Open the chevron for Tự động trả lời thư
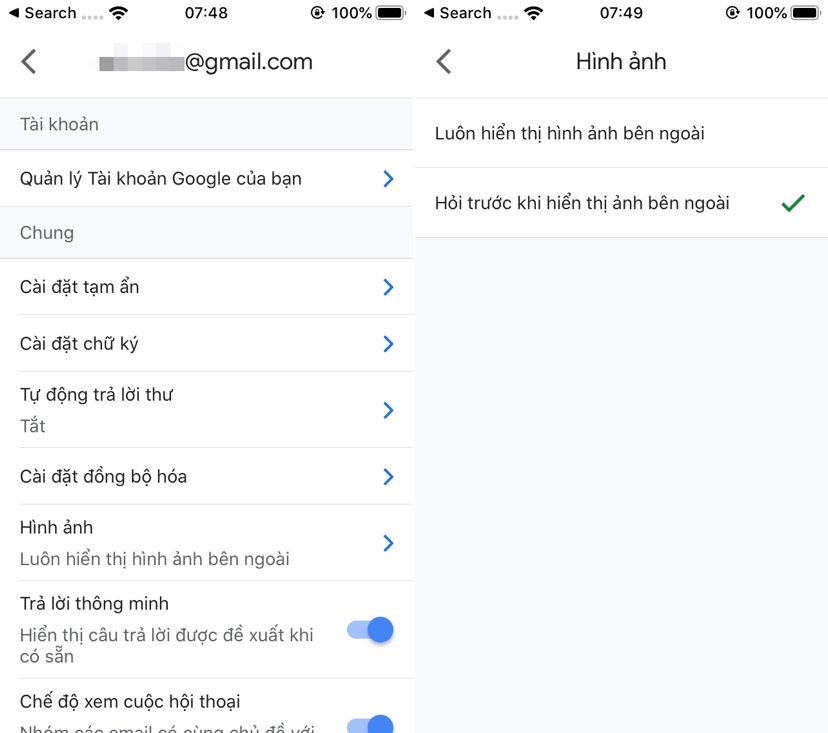The height and width of the screenshot is (733, 828). coord(388,410)
